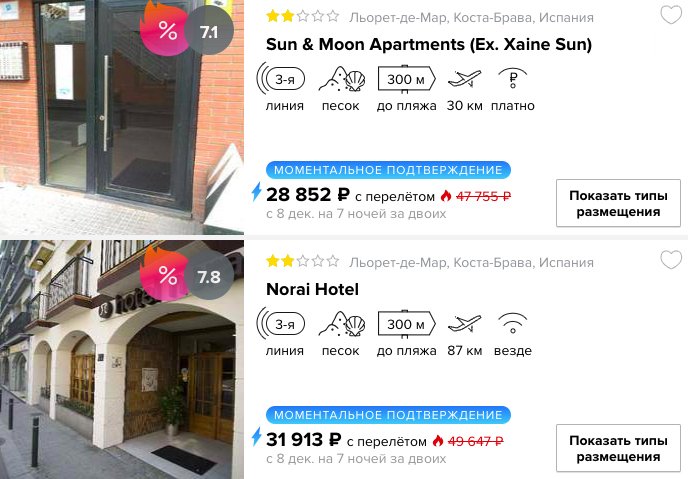The height and width of the screenshot is (479, 688).
Task: Open the Norai Hotel title link
Action: tap(312, 289)
